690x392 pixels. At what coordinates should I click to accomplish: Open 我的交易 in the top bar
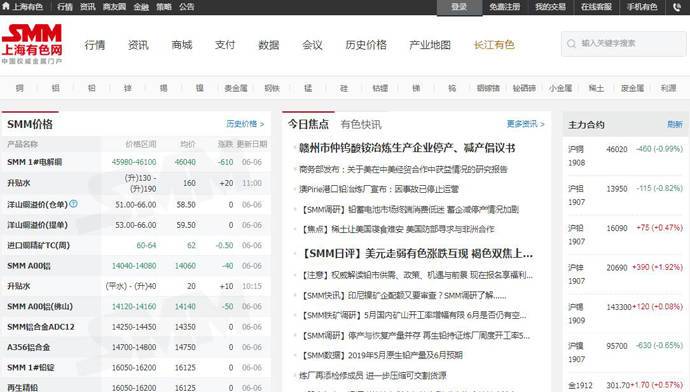pyautogui.click(x=550, y=7)
